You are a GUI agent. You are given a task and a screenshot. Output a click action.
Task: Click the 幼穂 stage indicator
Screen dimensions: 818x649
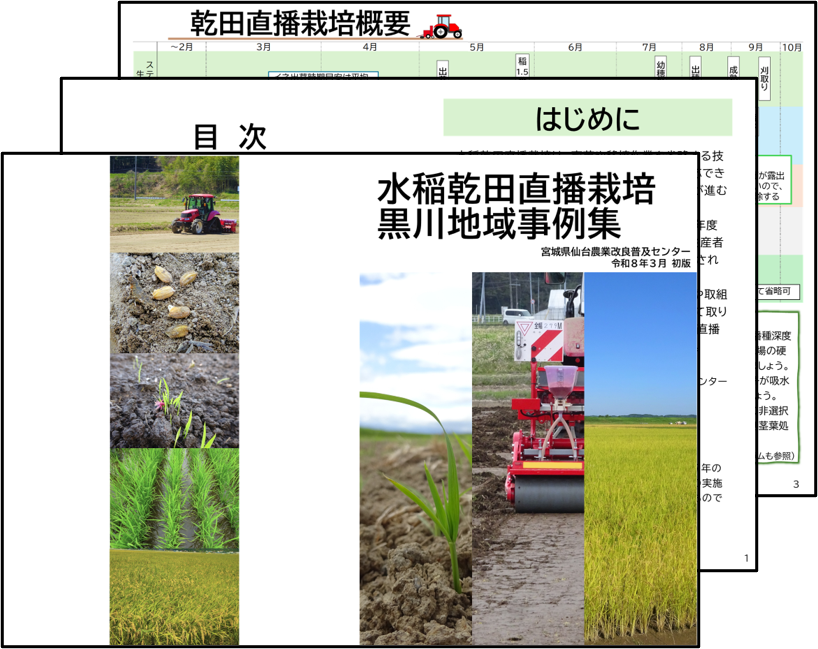pos(660,66)
